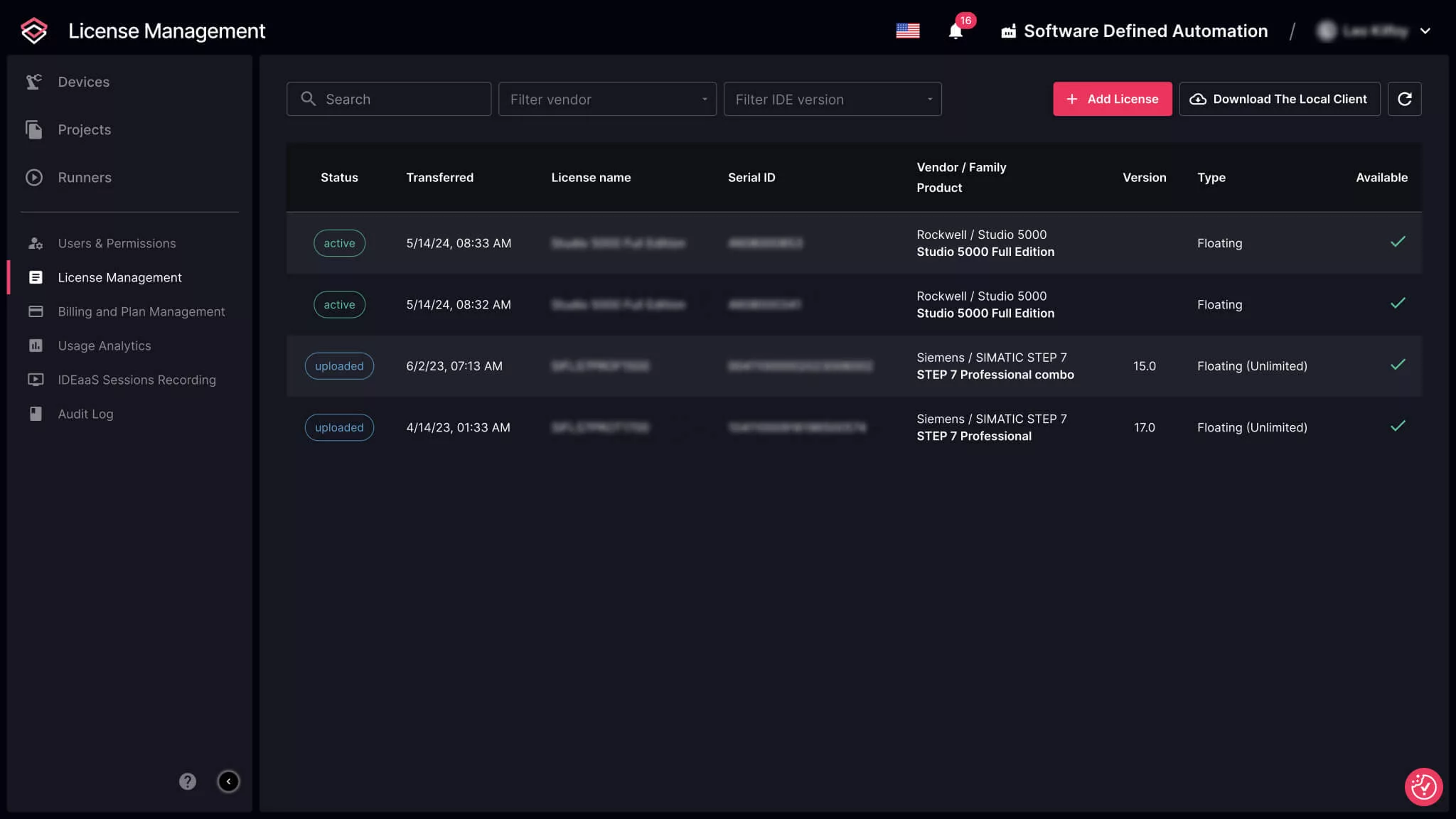Click the help question mark icon
The width and height of the screenshot is (1456, 819).
(x=187, y=781)
